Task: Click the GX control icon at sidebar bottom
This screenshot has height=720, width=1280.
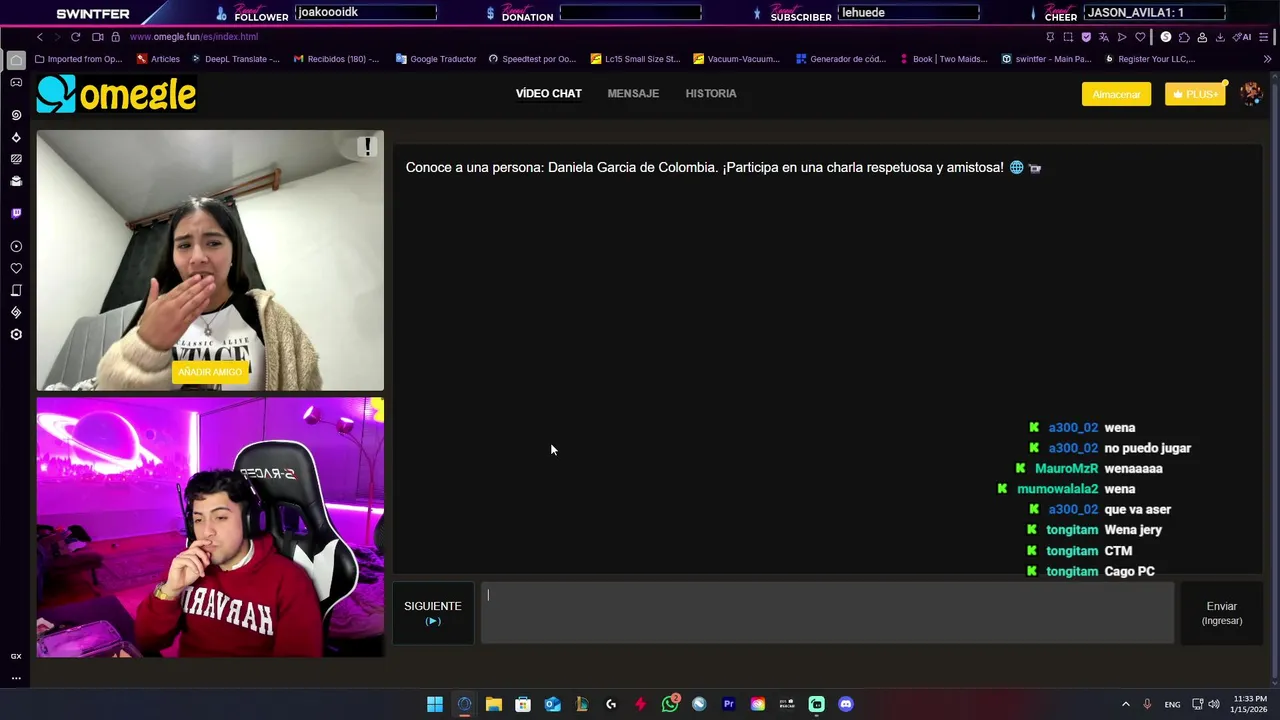Action: (x=16, y=656)
